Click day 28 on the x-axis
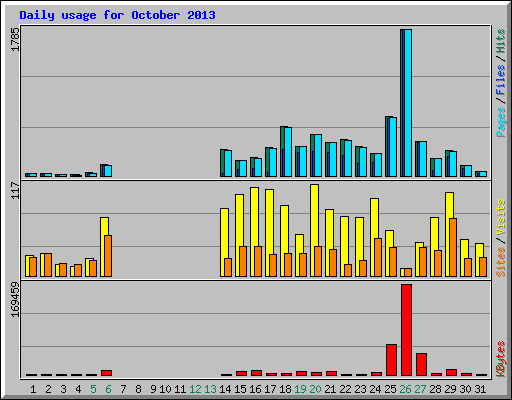 435,389
